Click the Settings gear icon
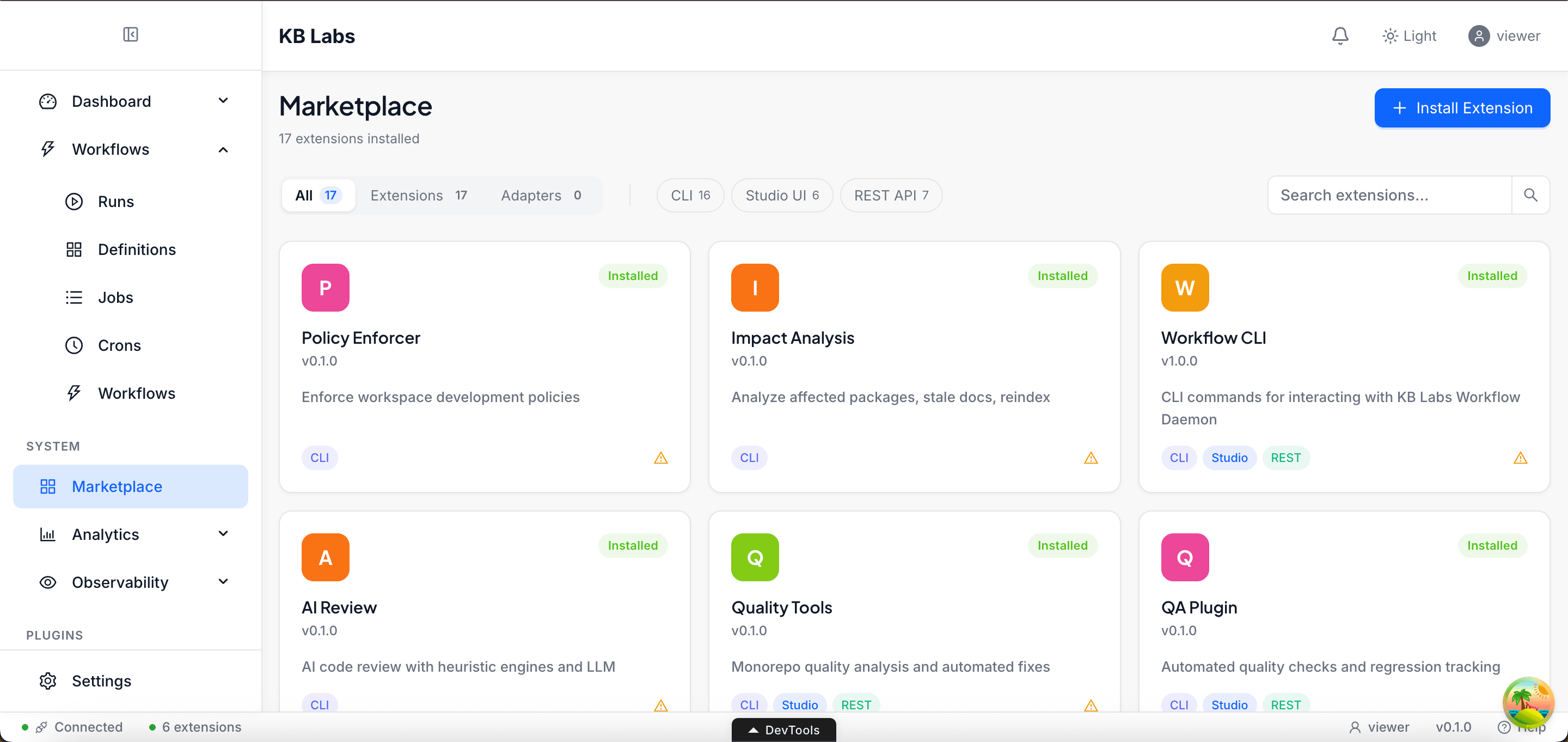The width and height of the screenshot is (1568, 742). [48, 680]
